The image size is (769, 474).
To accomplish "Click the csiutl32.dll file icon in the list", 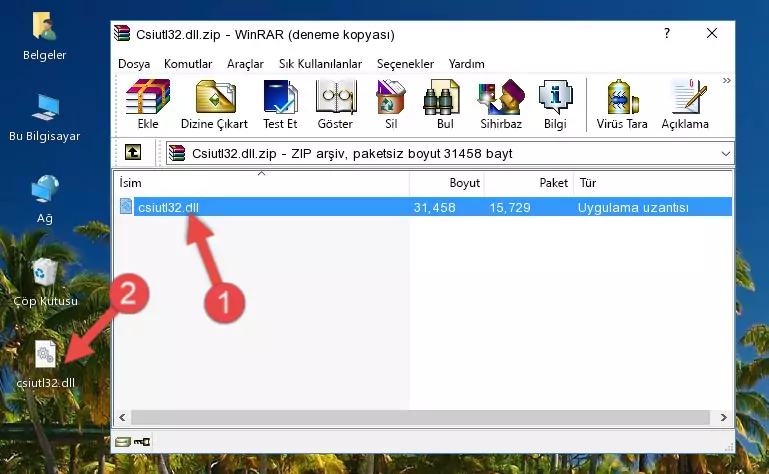I will tap(126, 207).
